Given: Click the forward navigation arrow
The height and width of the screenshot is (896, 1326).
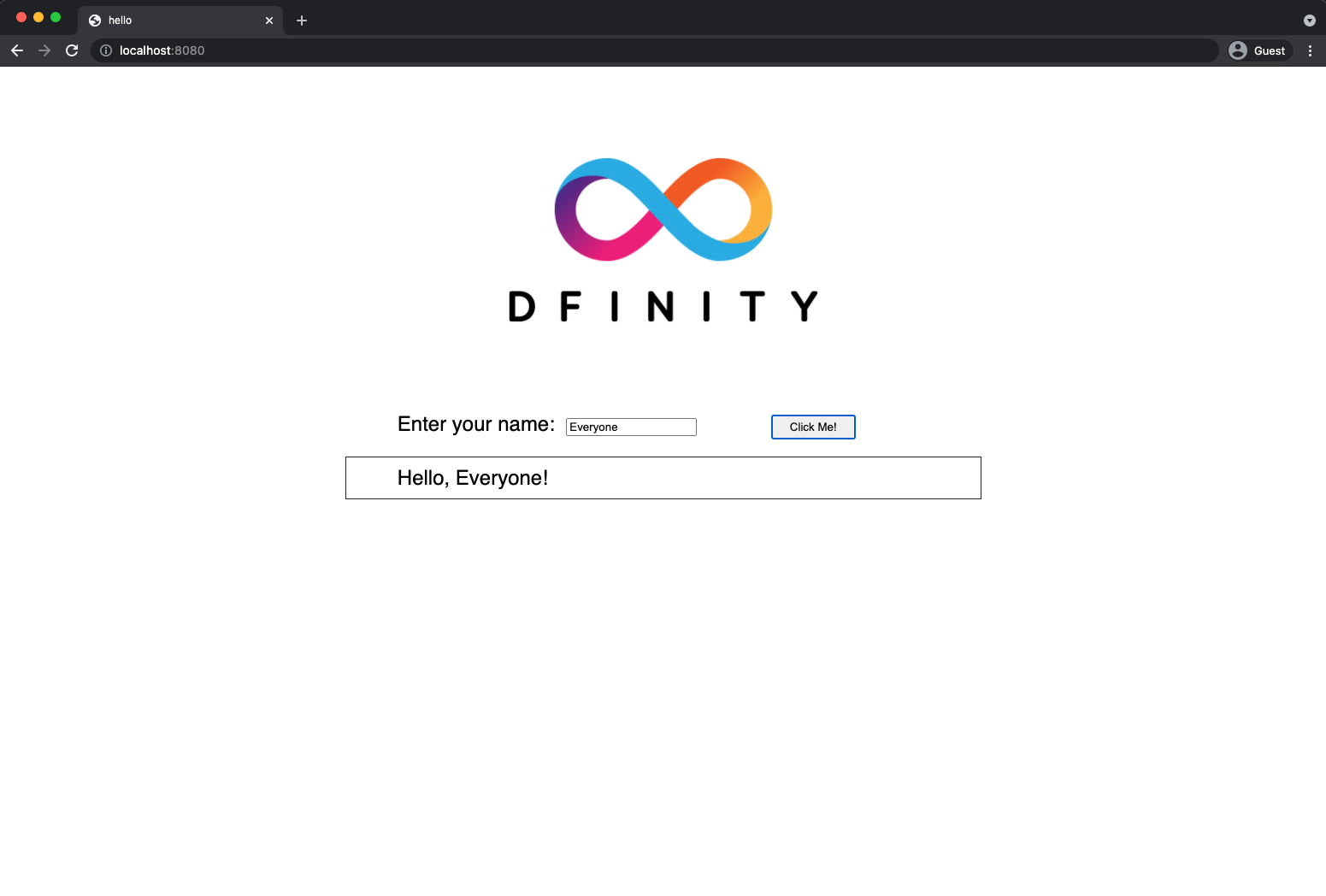Looking at the screenshot, I should point(44,50).
